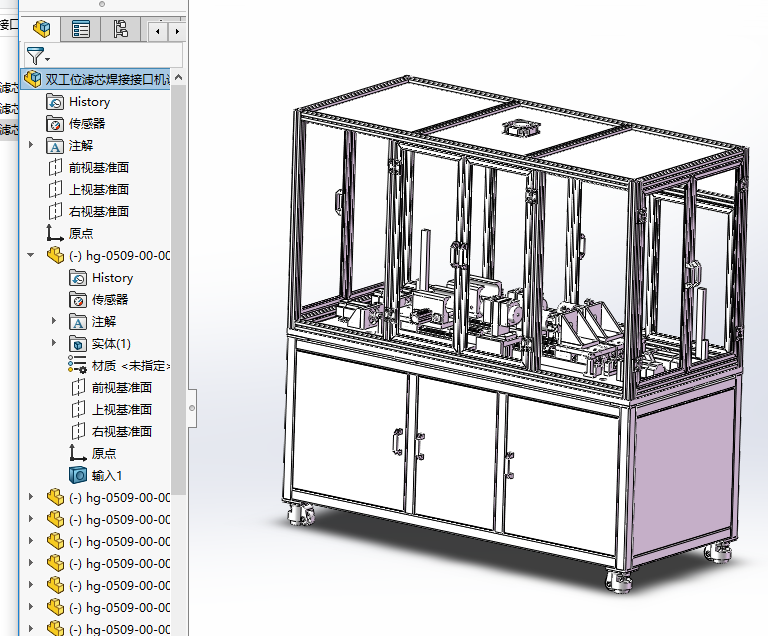Click the 材质 <未指定> material icon
768x636 pixels.
(77, 365)
